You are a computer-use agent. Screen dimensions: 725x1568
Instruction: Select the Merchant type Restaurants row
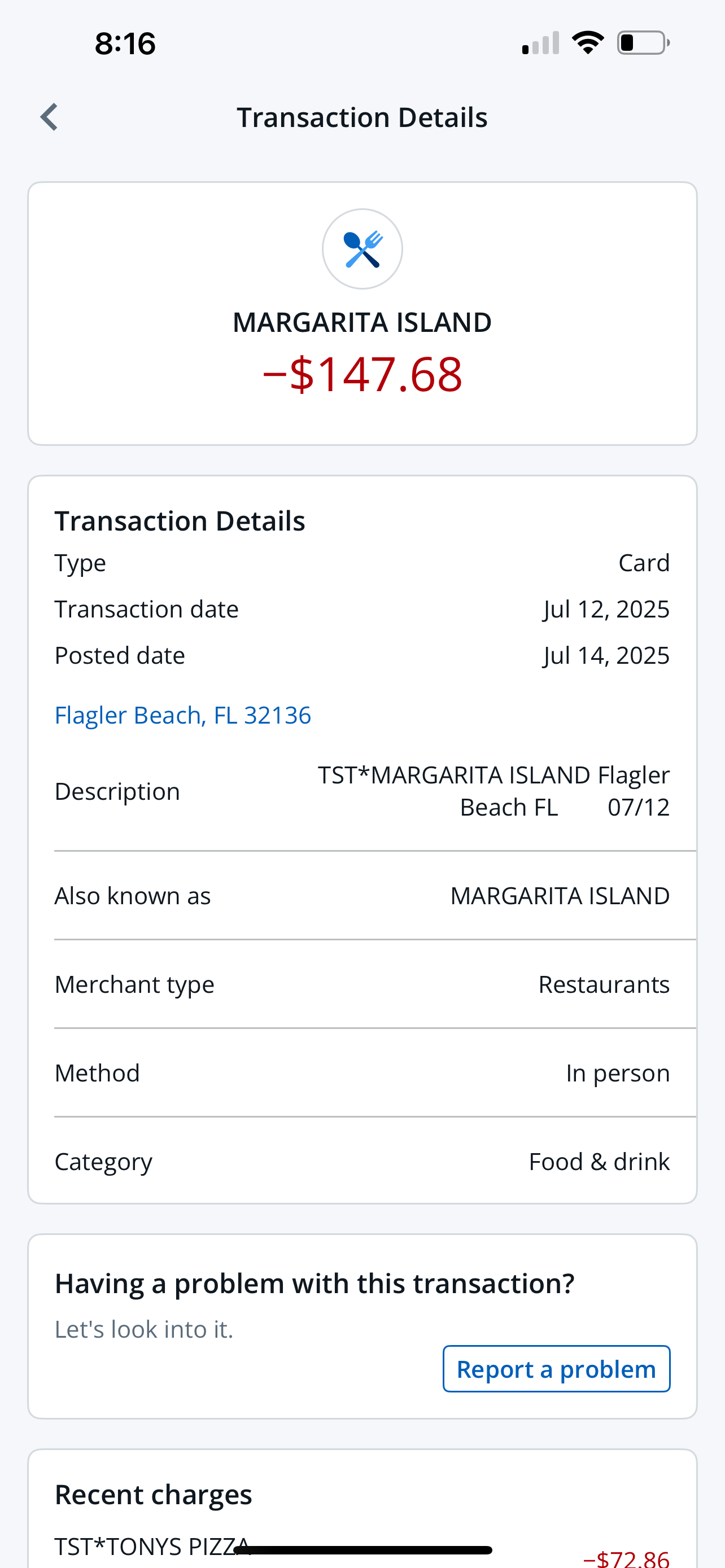pyautogui.click(x=362, y=984)
